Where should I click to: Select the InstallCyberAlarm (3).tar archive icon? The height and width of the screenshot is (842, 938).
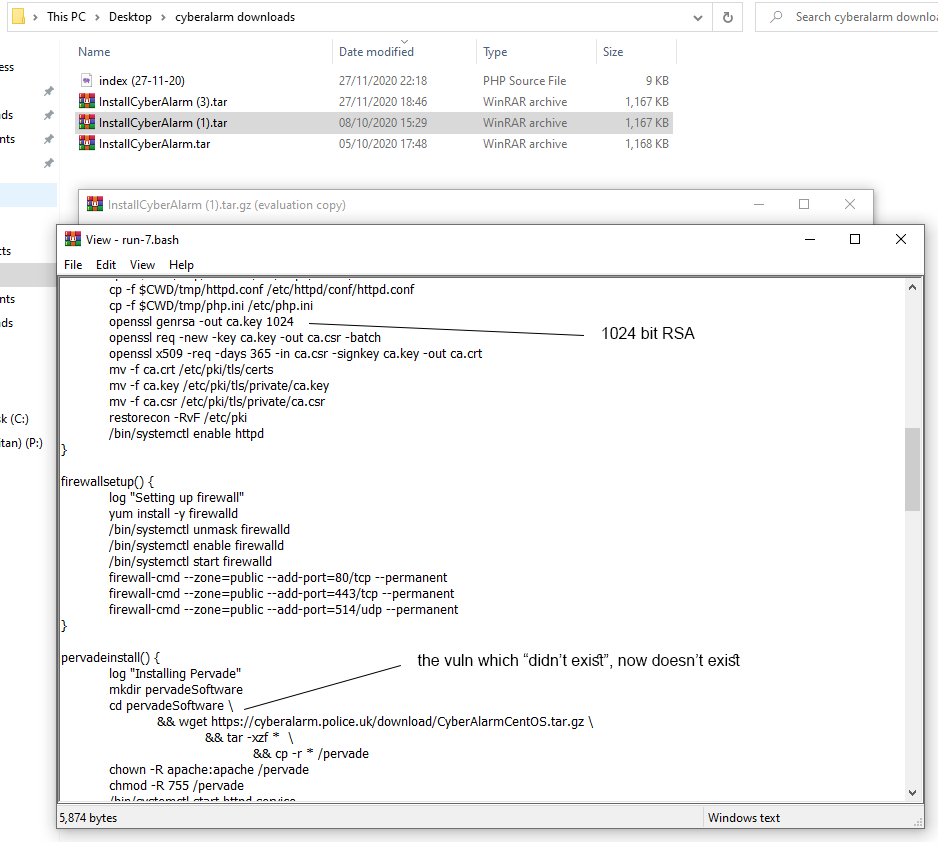coord(87,102)
